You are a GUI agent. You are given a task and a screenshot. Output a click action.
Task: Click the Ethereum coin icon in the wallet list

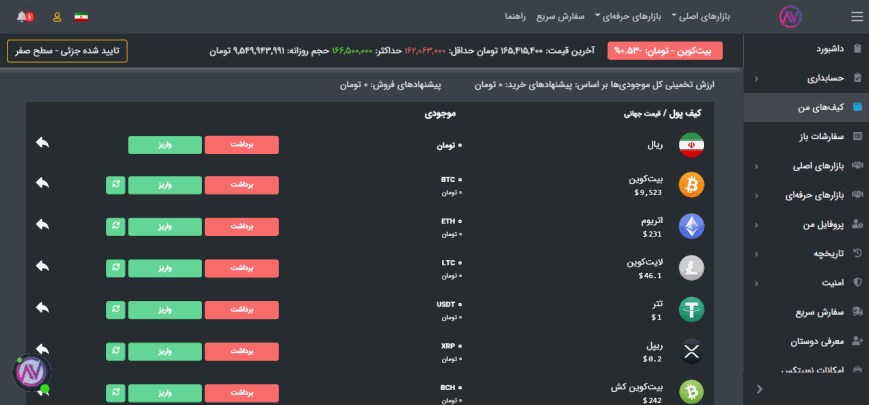click(691, 226)
